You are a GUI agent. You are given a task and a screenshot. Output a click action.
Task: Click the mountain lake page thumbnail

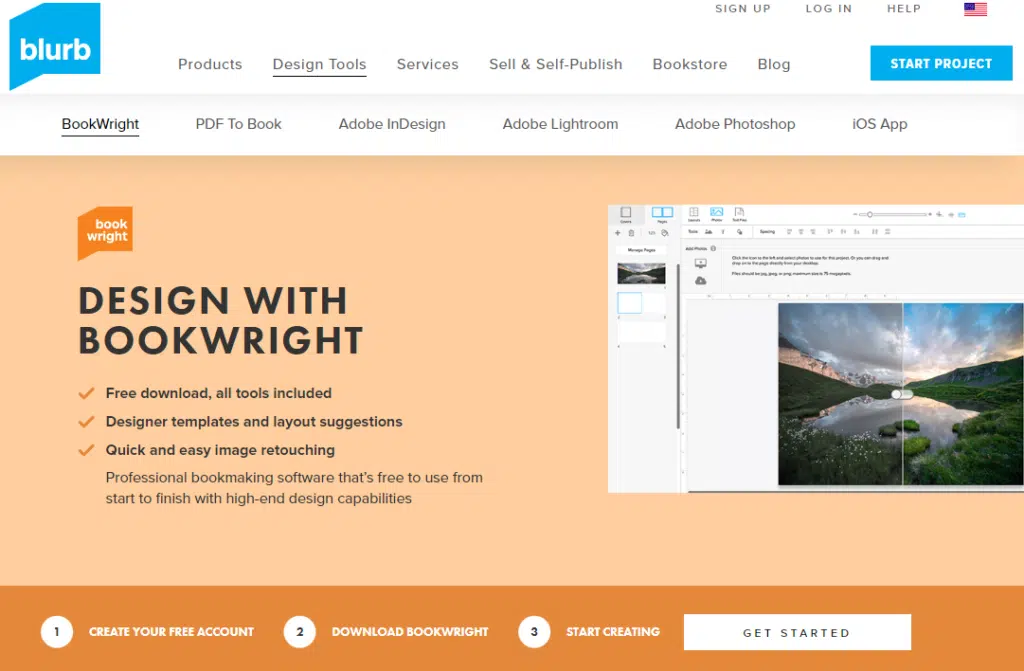[641, 273]
